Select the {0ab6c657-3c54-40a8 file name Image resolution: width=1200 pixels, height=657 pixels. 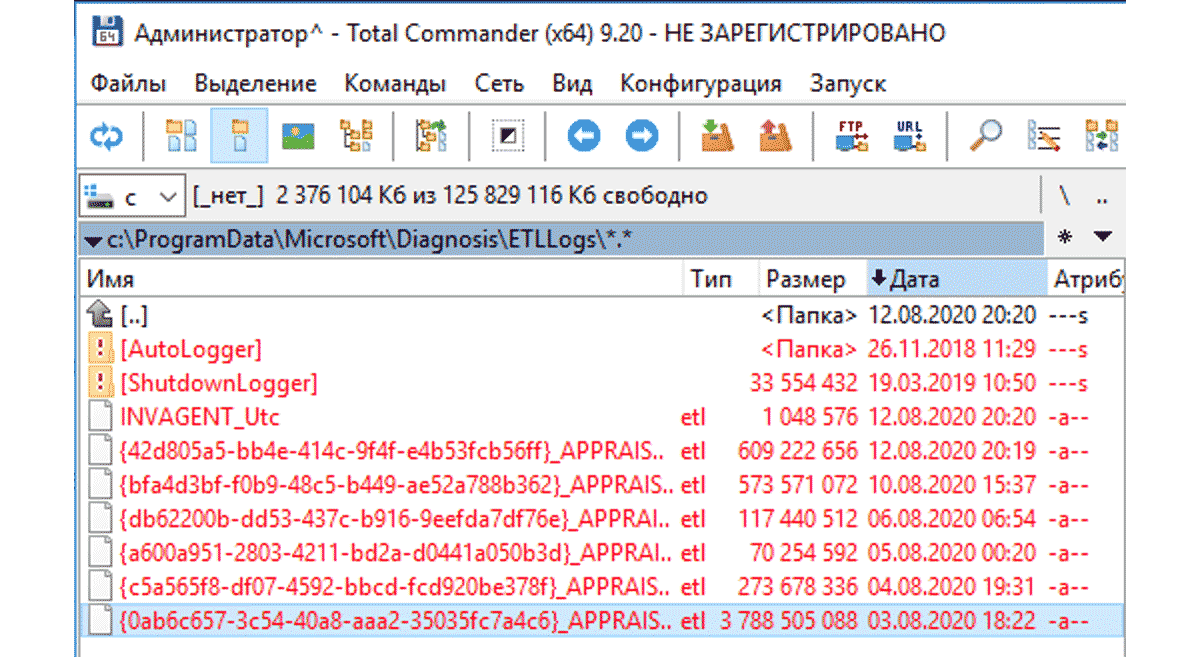(x=396, y=620)
